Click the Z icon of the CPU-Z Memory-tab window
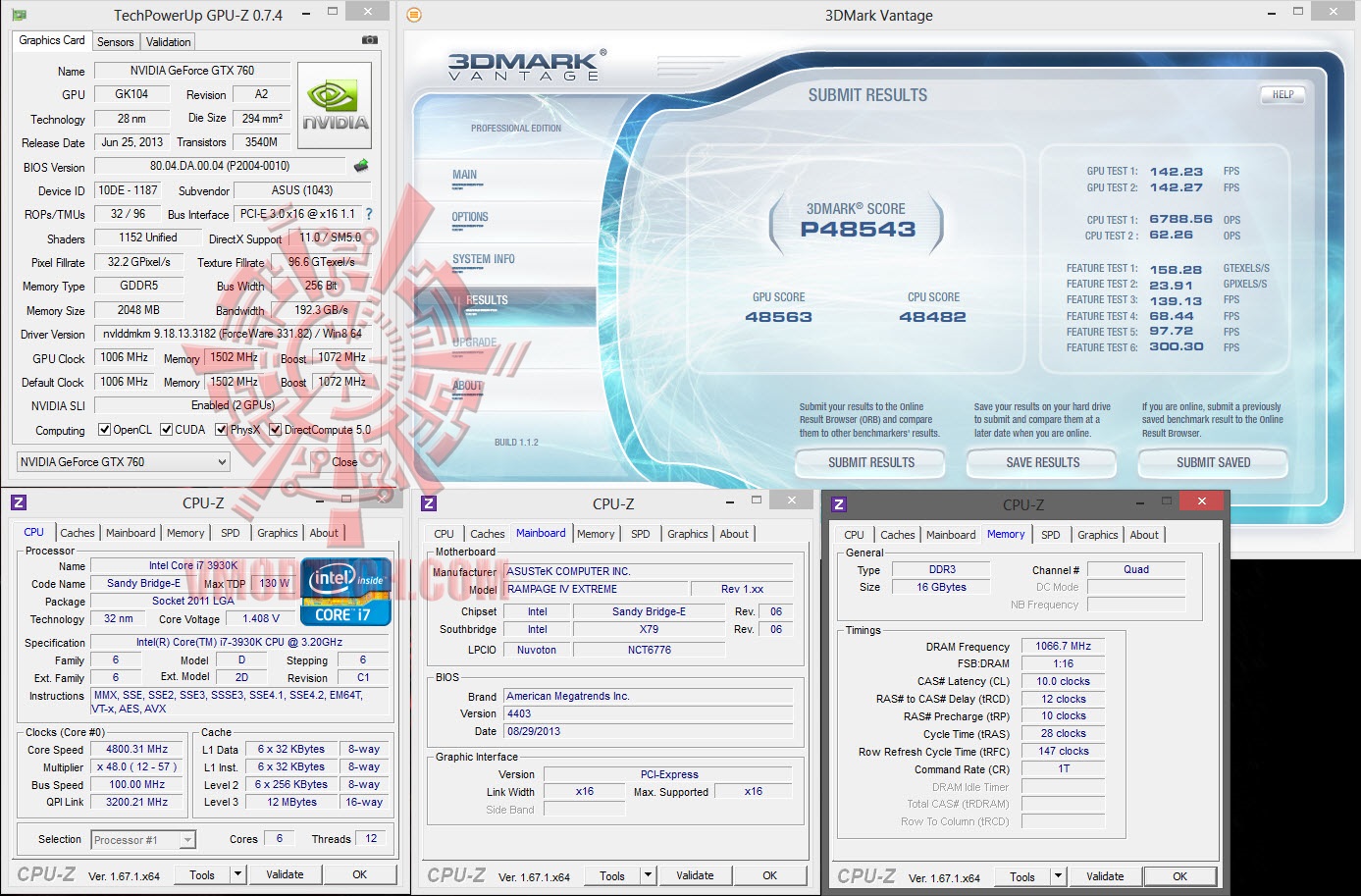 (x=839, y=504)
